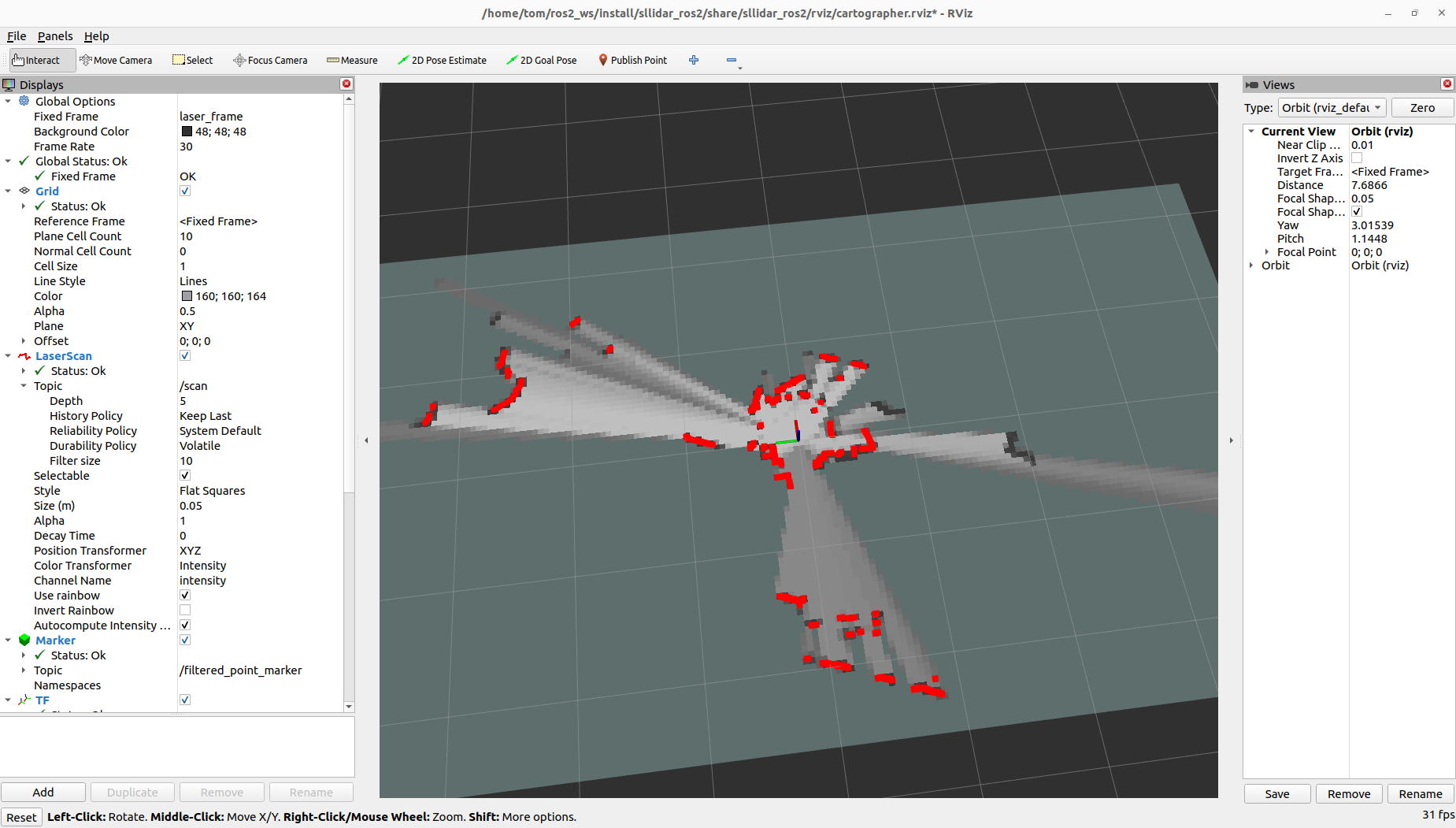
Task: Disable the LaserScan display checkbox
Action: pos(185,355)
